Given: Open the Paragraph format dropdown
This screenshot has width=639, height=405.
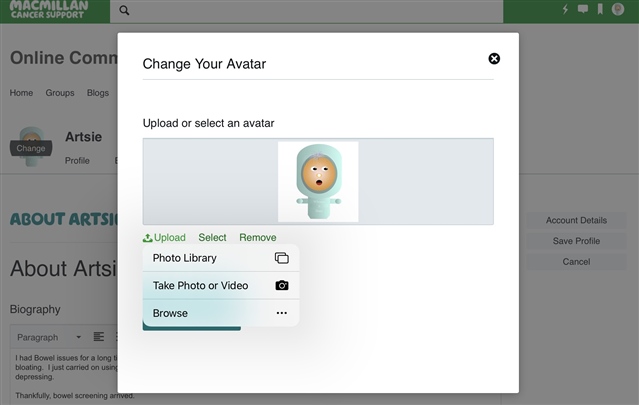Looking at the screenshot, I should click(x=49, y=337).
